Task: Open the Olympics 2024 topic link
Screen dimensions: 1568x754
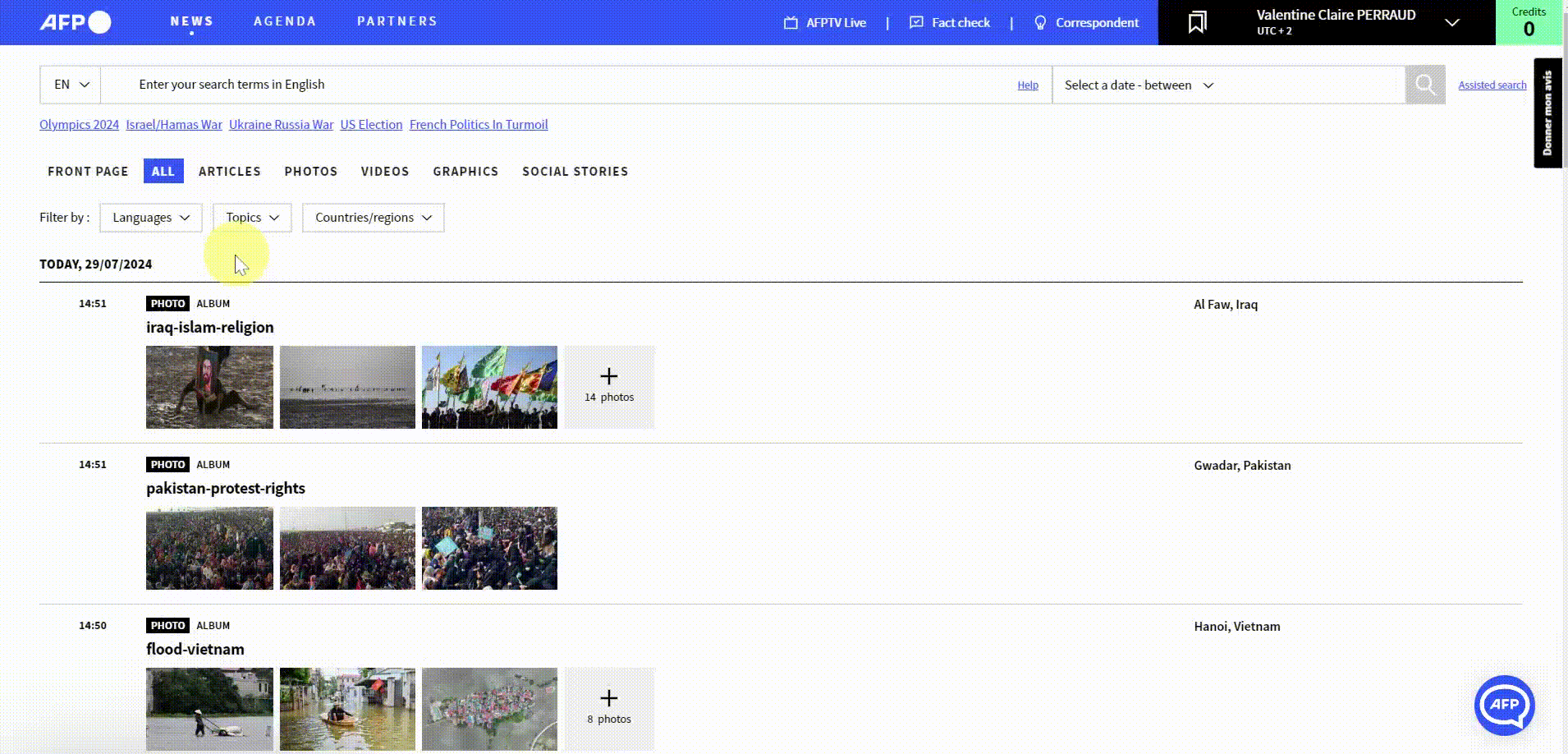Action: click(x=79, y=125)
